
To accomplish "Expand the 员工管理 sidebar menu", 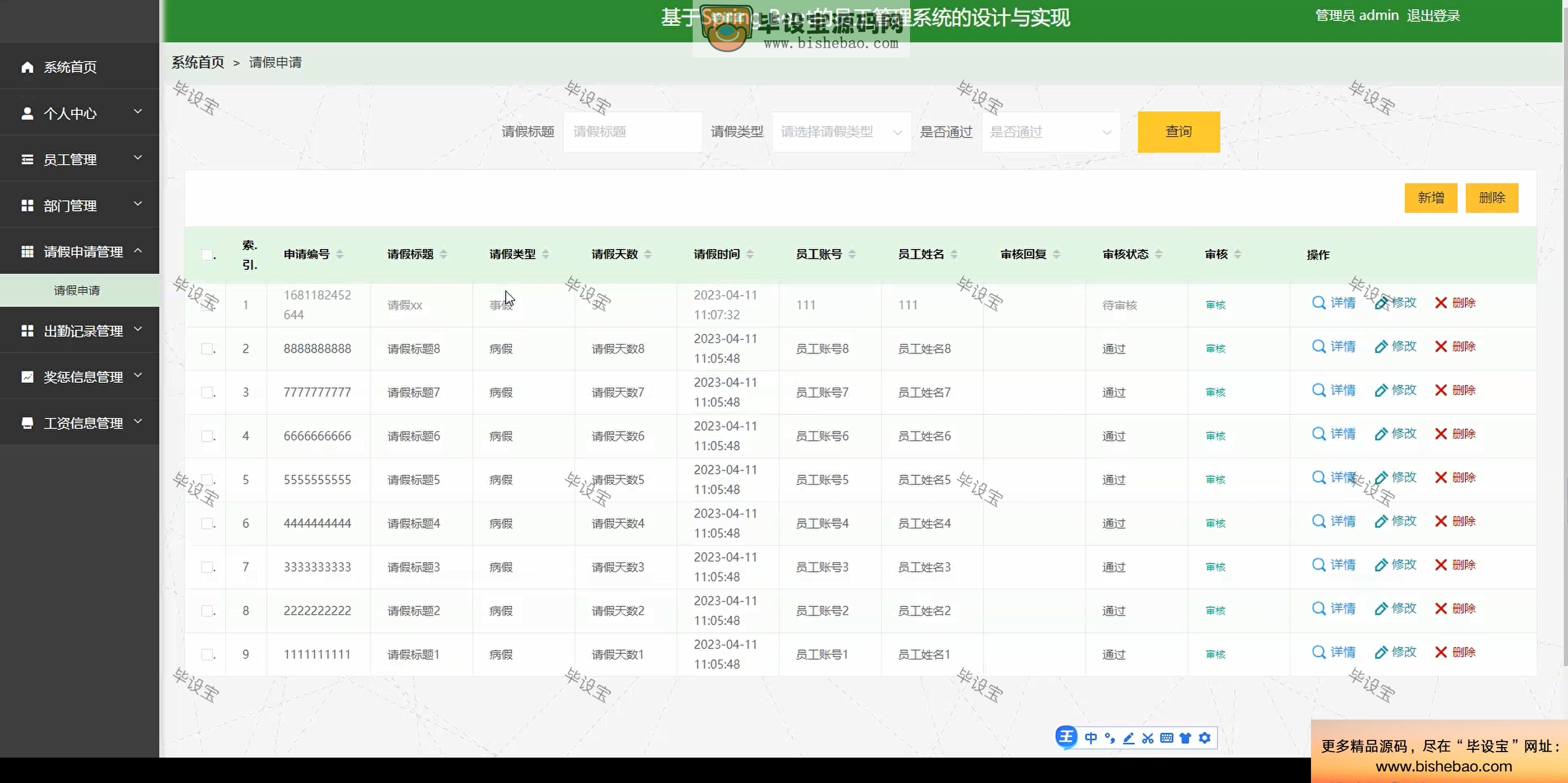I will coord(79,159).
